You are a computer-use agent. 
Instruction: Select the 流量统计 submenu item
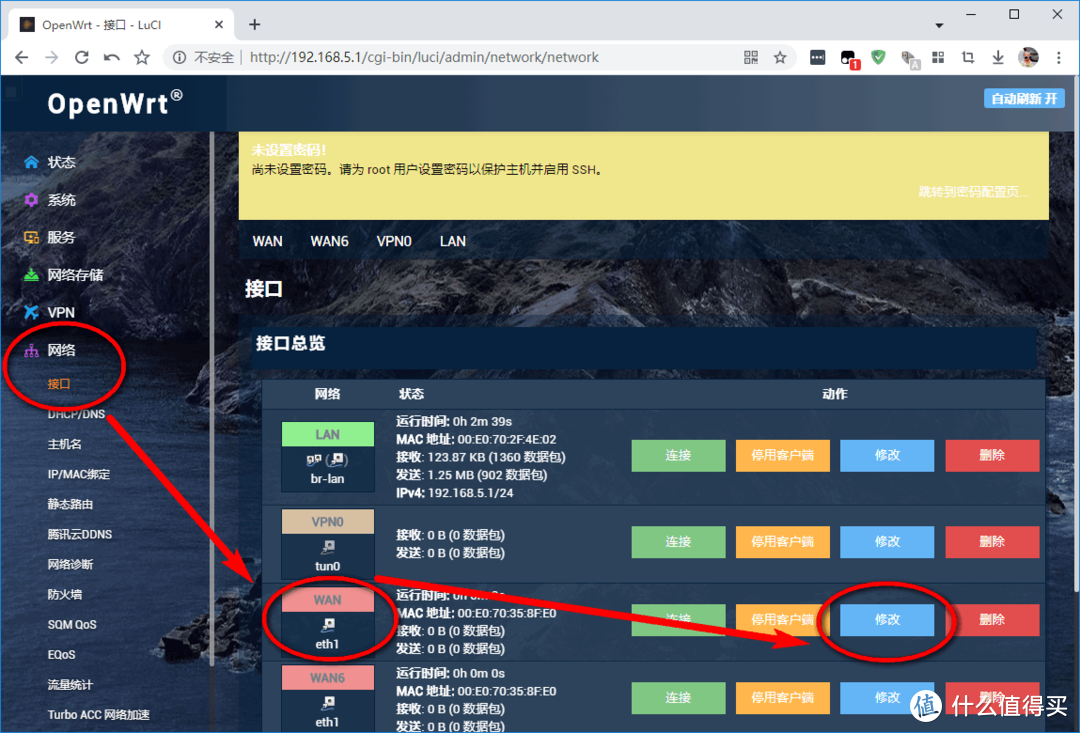pyautogui.click(x=70, y=685)
